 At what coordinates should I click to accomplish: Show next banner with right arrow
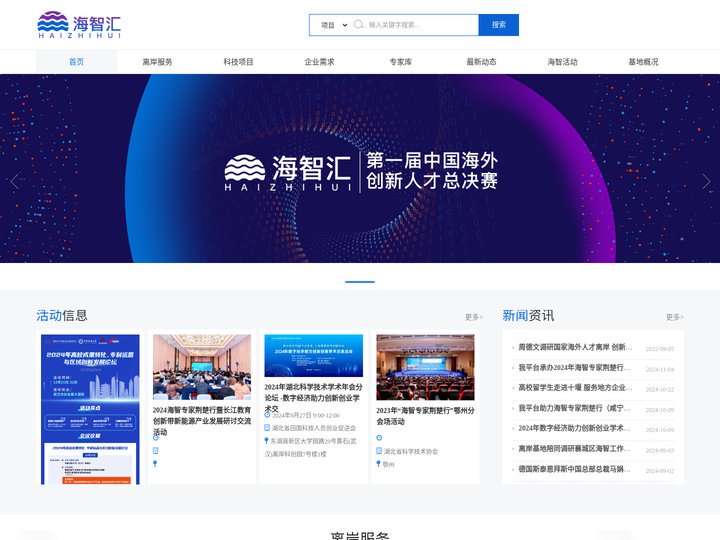coord(706,182)
